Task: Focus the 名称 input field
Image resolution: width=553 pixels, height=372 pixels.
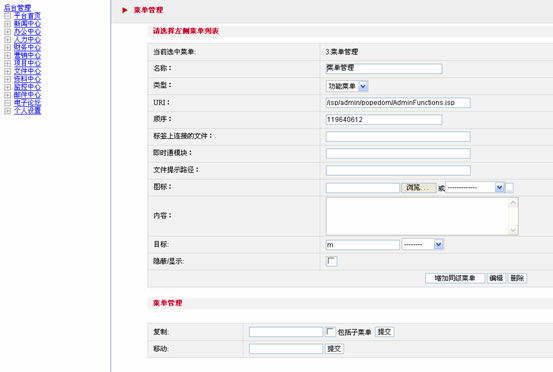Action: pos(384,68)
